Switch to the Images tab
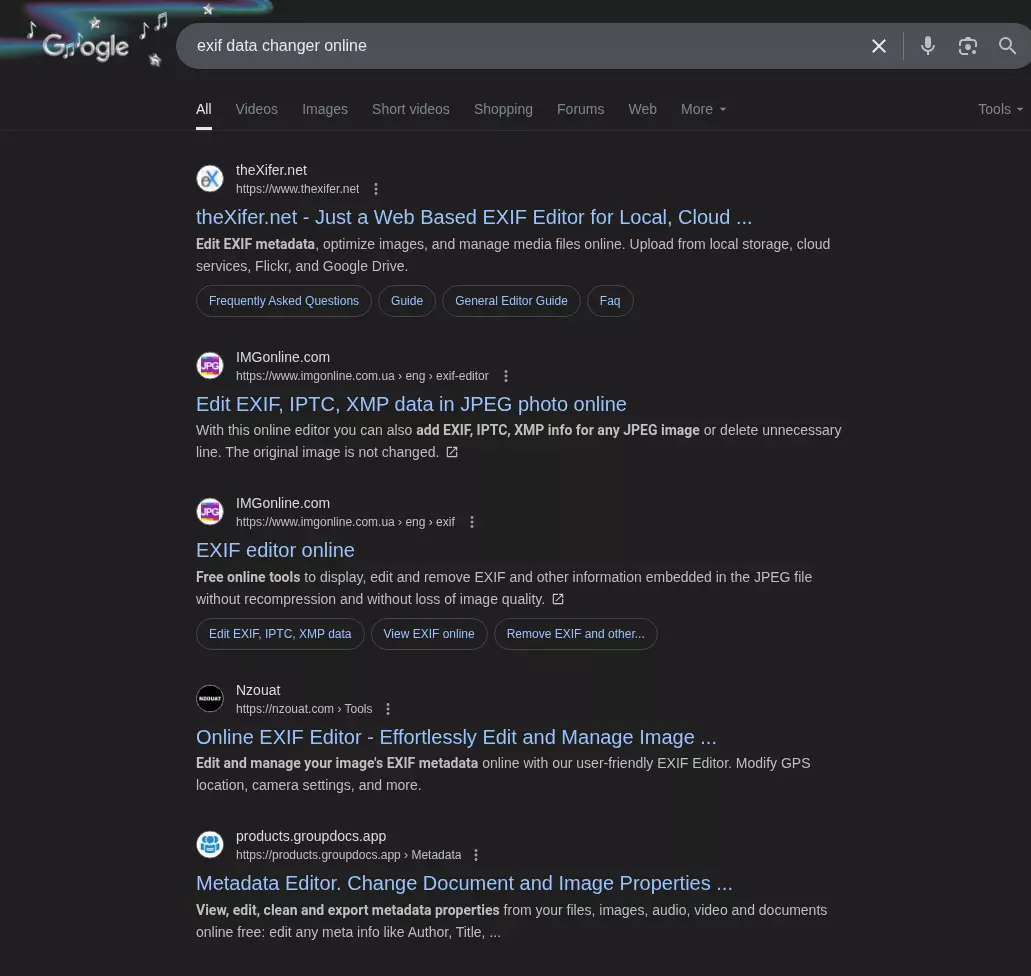Viewport: 1031px width, 976px height. point(325,109)
